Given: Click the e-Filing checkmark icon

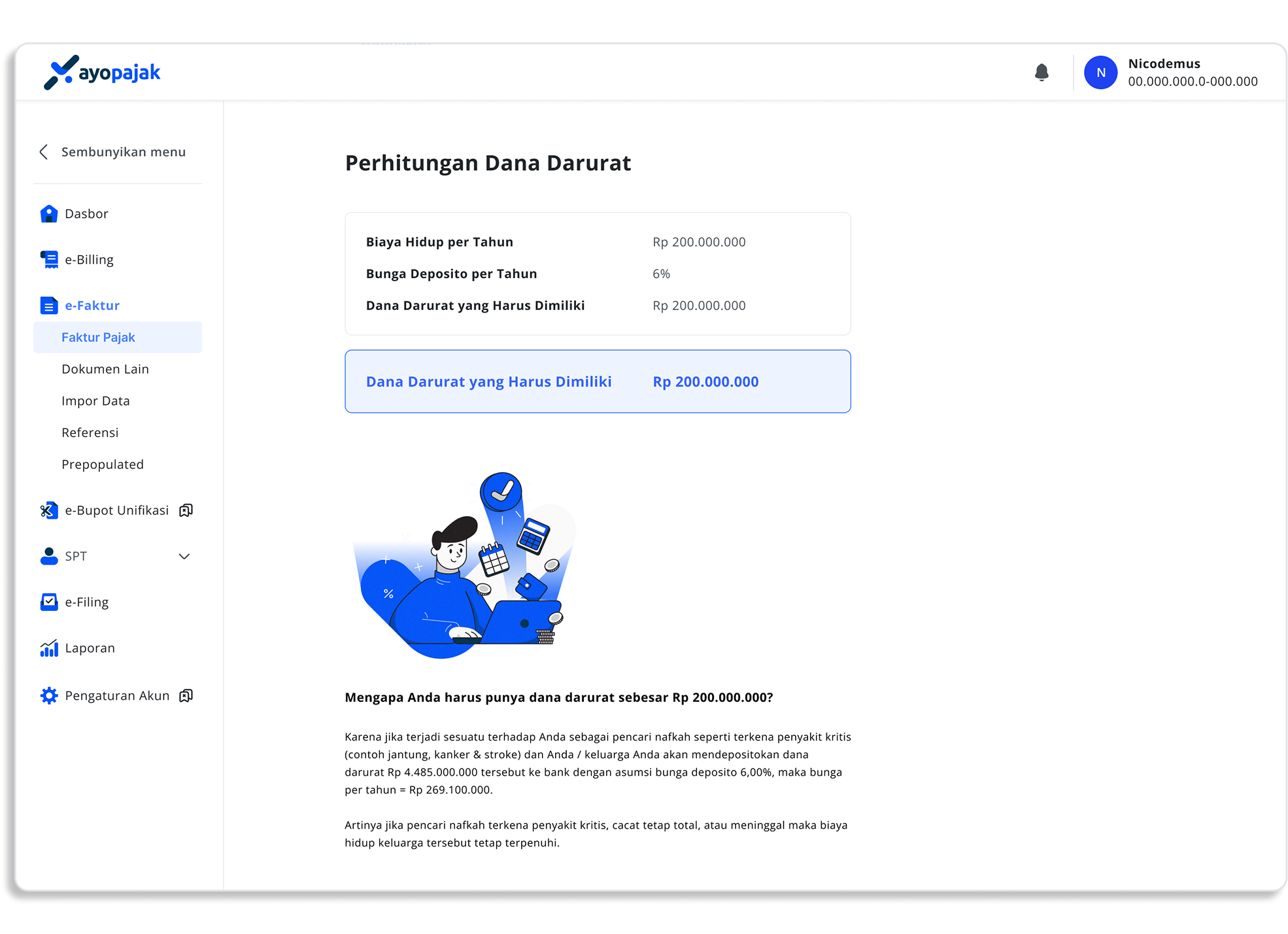Looking at the screenshot, I should [49, 602].
